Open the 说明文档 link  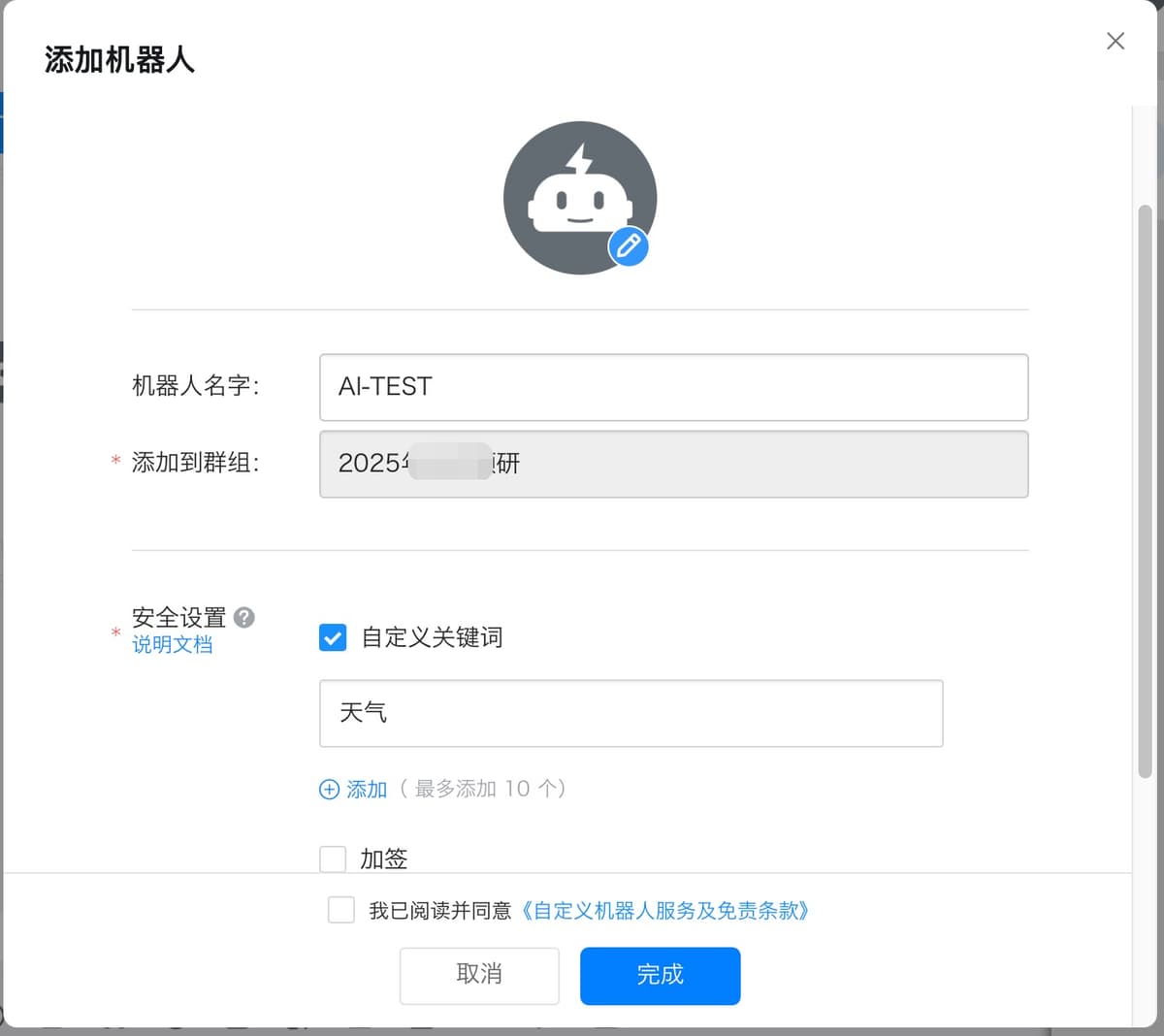click(173, 644)
